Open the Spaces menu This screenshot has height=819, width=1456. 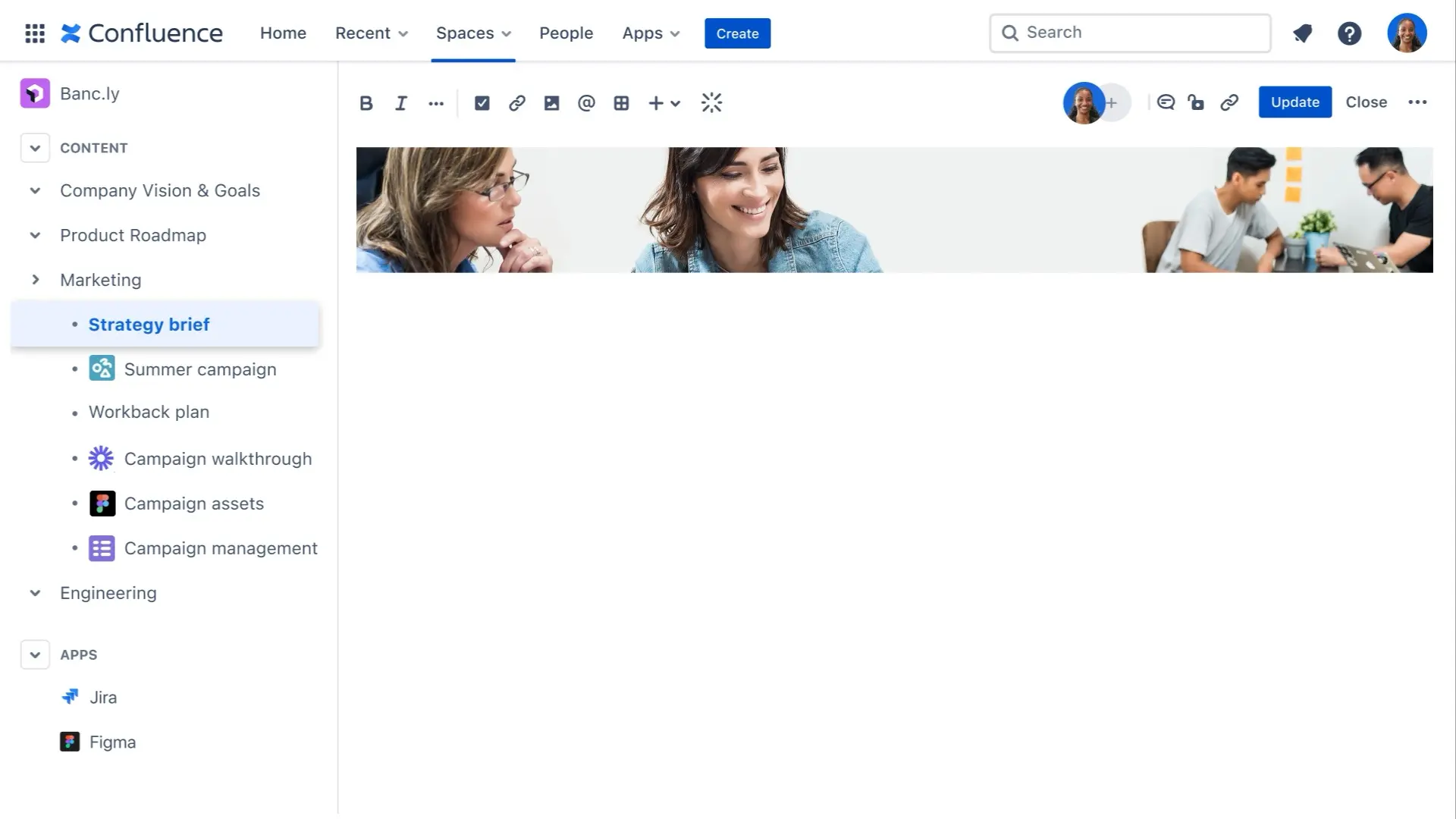point(473,33)
